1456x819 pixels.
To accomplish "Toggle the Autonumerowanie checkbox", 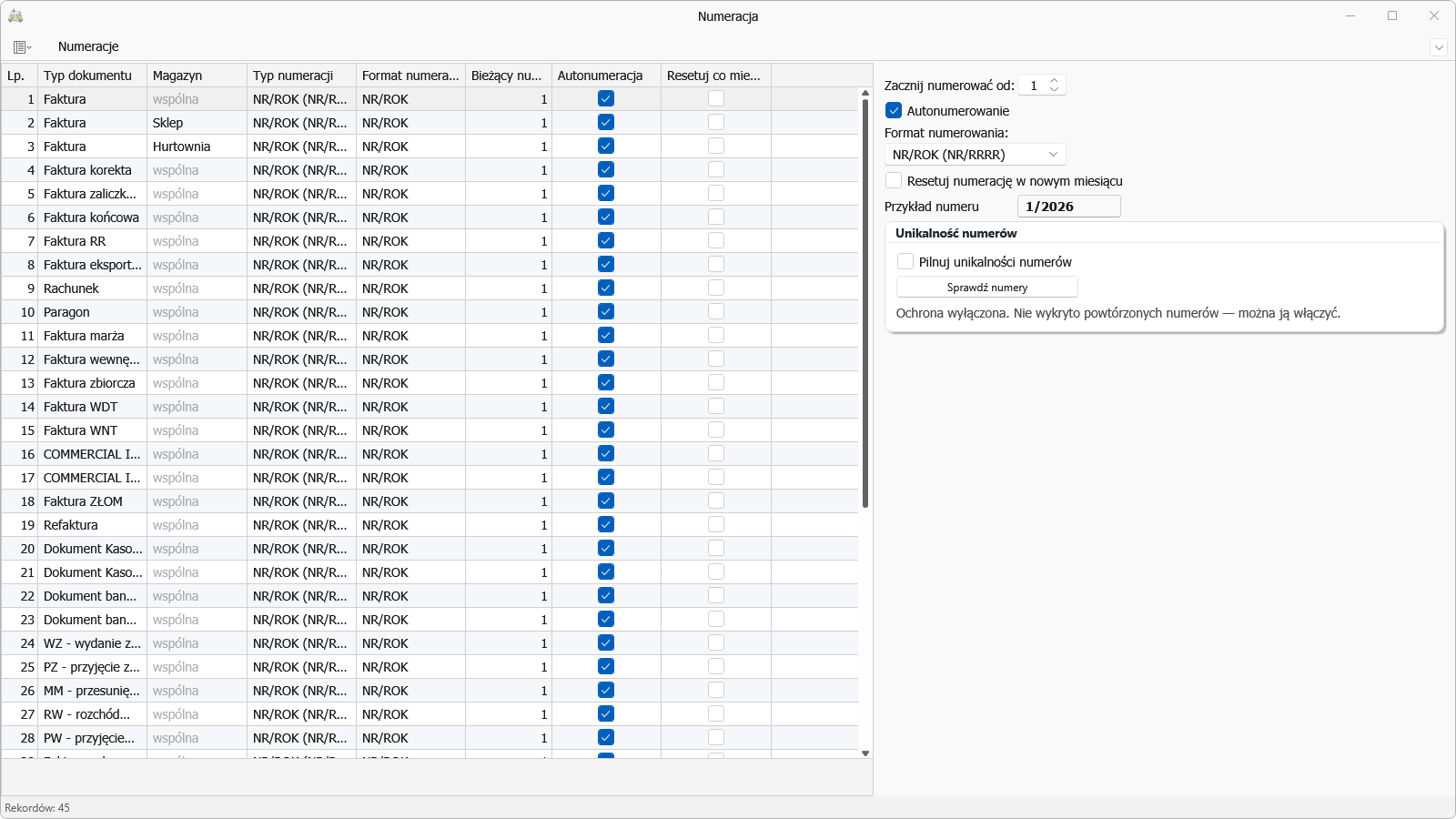I will 894,111.
